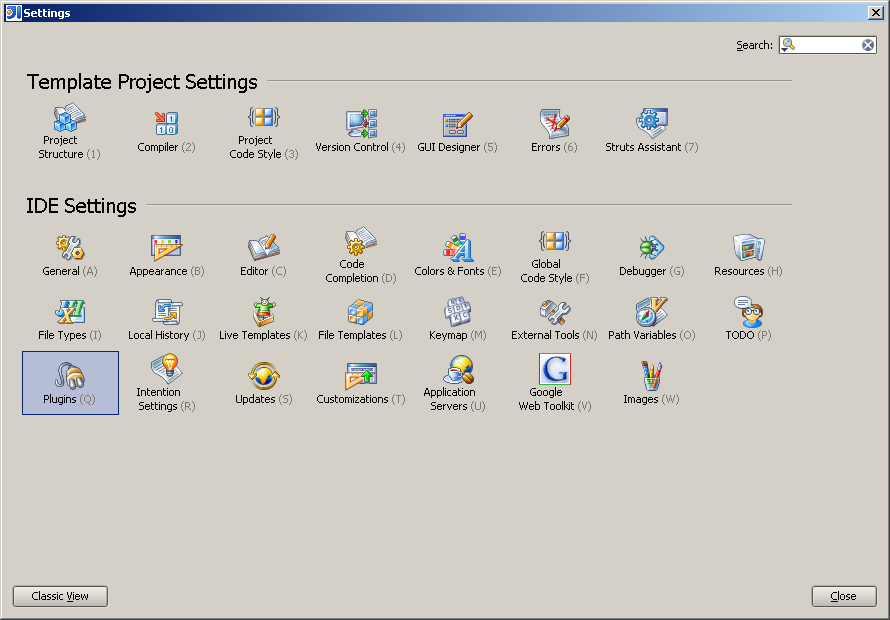Open Images settings
The width and height of the screenshot is (890, 620).
[x=652, y=383]
